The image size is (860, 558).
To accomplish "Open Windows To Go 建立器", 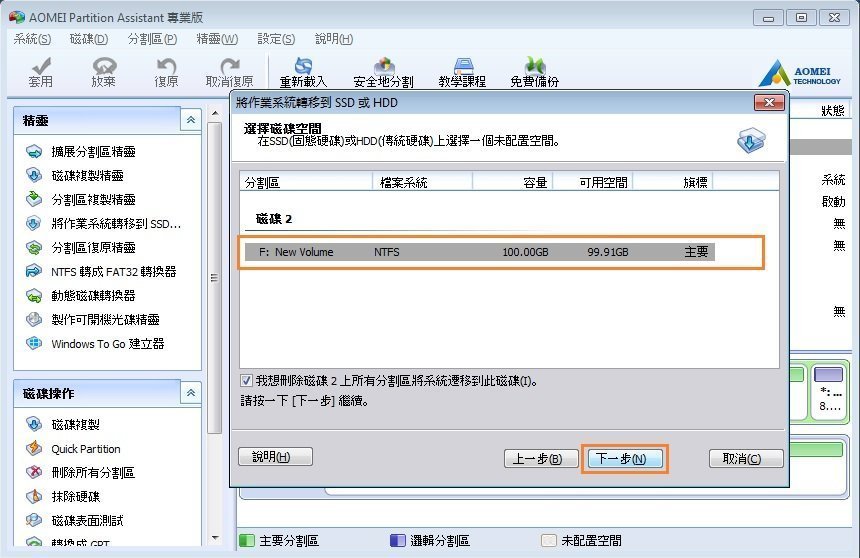I will tap(108, 344).
